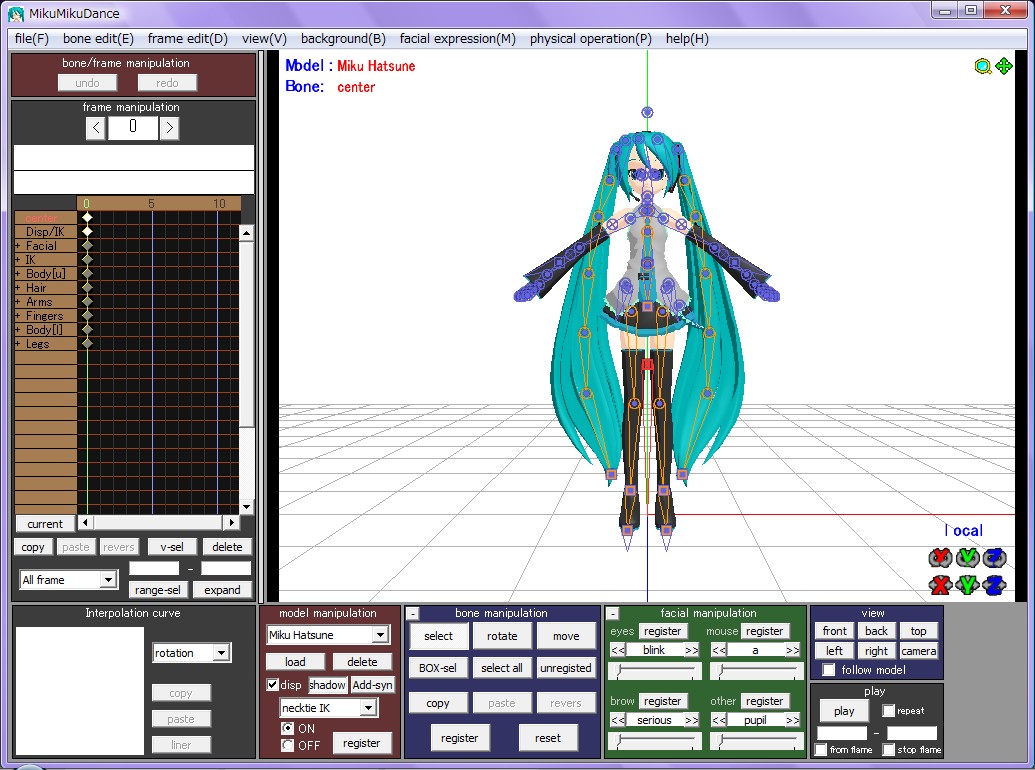Expand the Legs track group
Screen dimensions: 1035x770
(x=18, y=344)
